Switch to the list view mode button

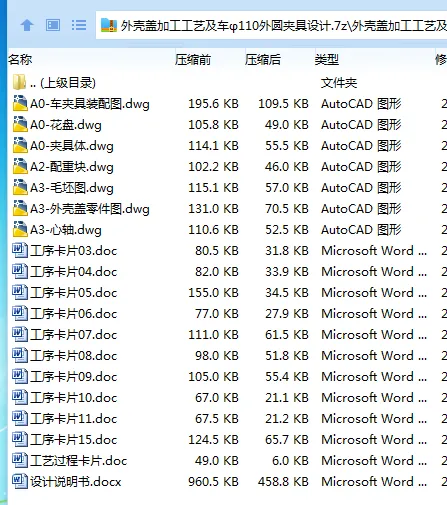(79, 25)
